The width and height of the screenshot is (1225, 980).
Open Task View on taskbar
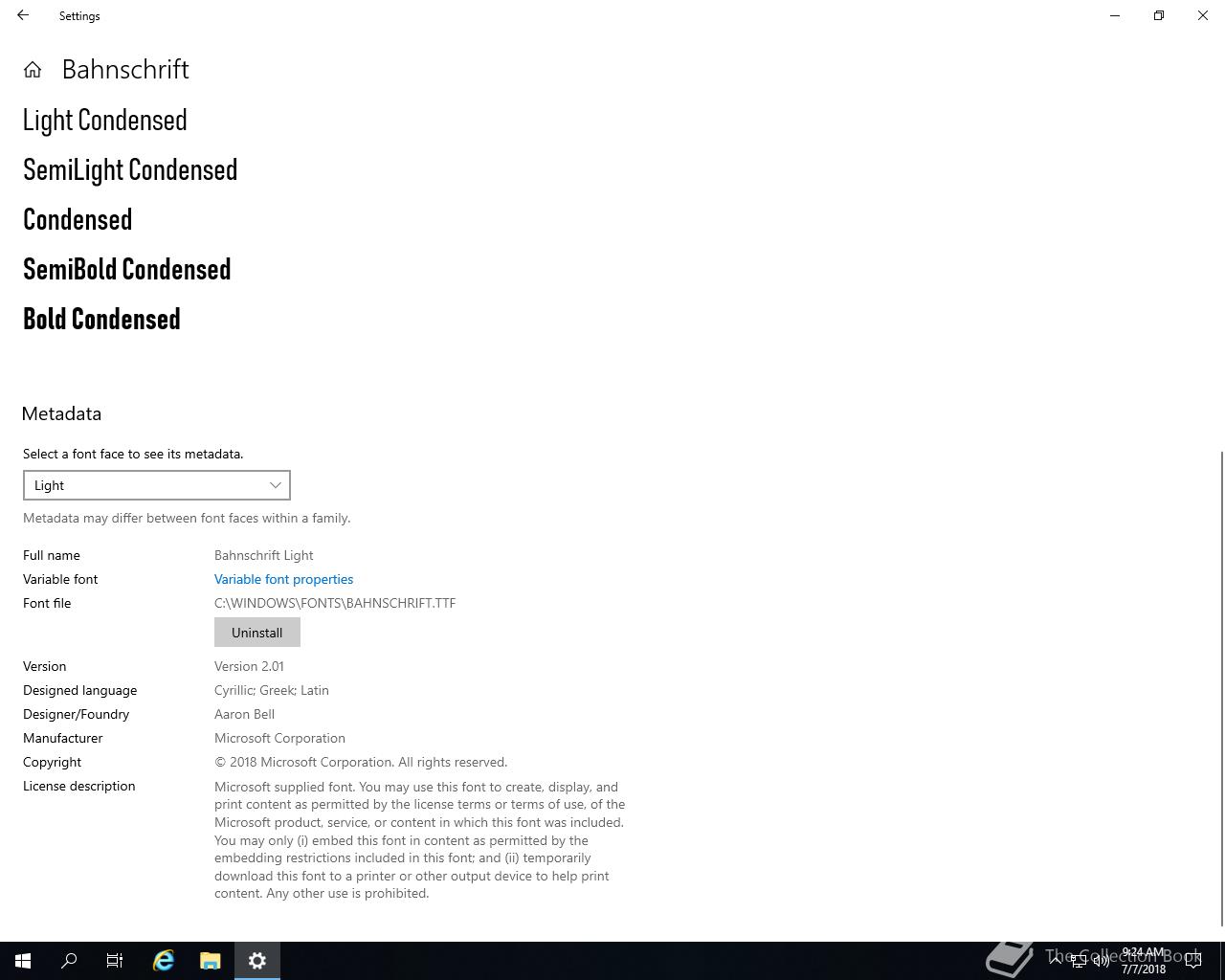click(x=115, y=961)
